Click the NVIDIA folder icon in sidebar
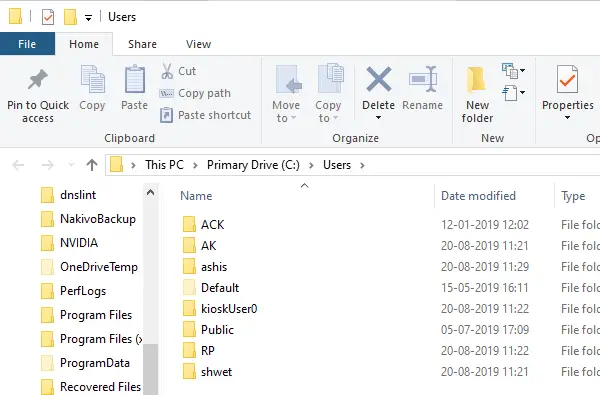The height and width of the screenshot is (395, 600). [47, 243]
